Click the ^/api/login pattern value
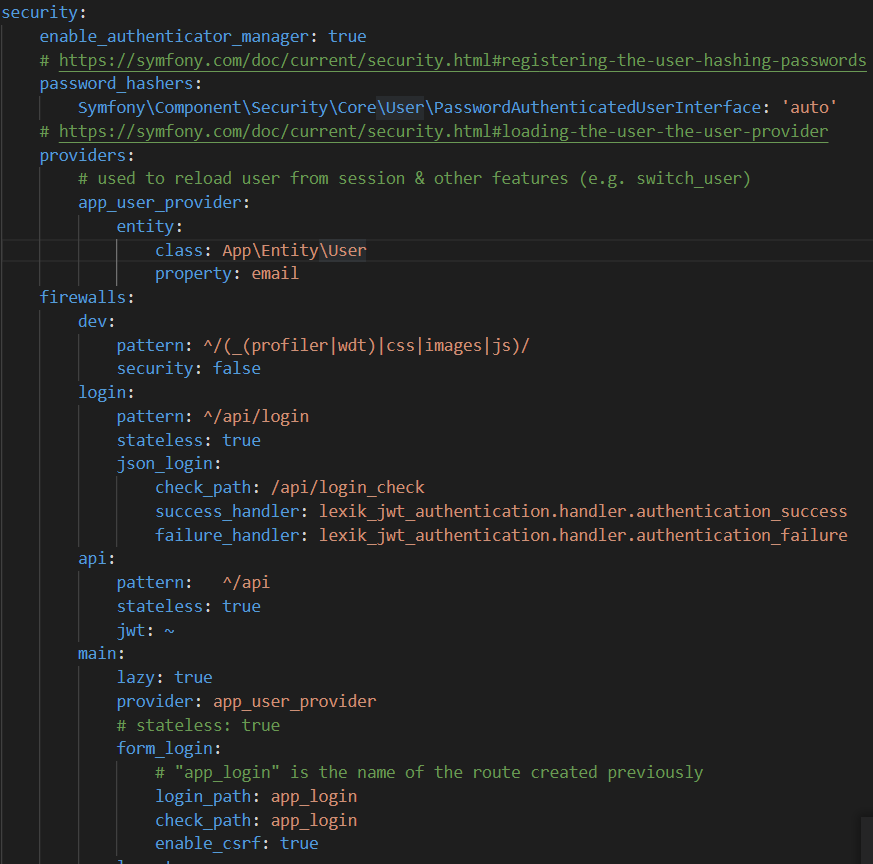873x864 pixels. pyautogui.click(x=256, y=416)
